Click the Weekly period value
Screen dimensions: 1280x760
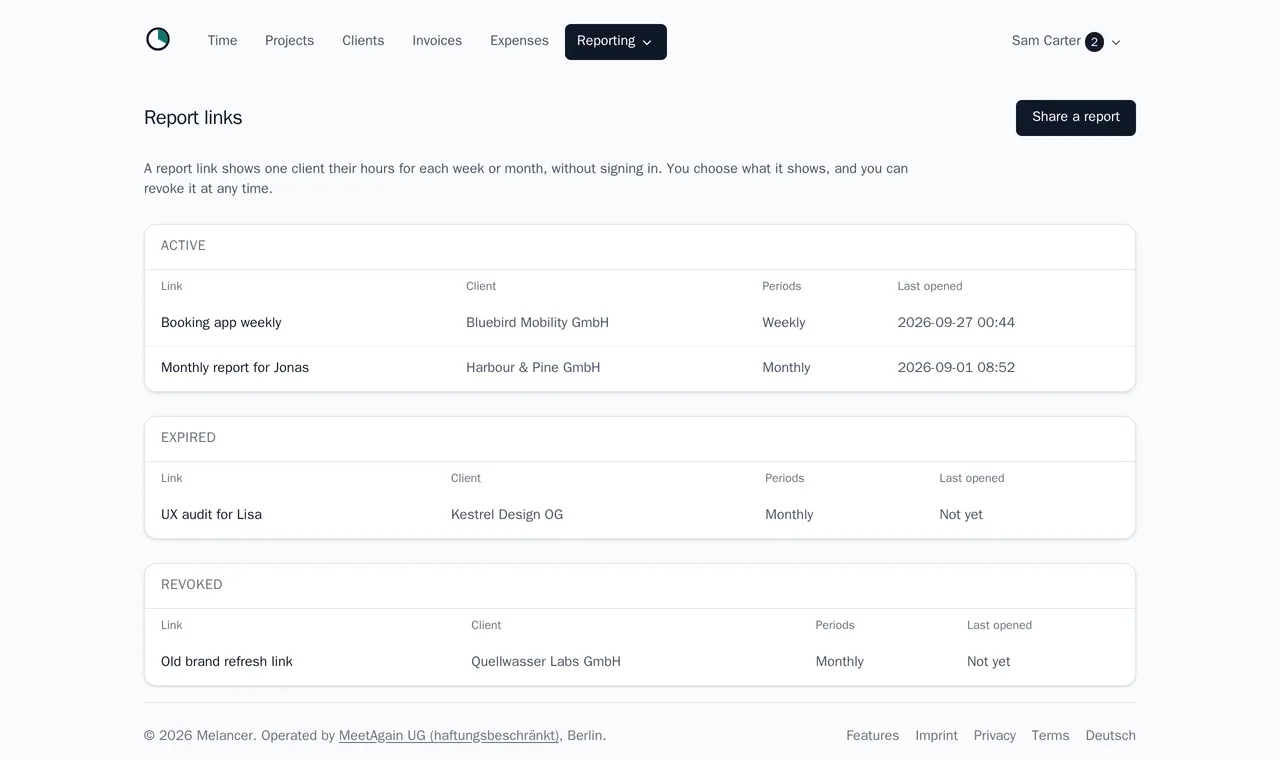(783, 323)
